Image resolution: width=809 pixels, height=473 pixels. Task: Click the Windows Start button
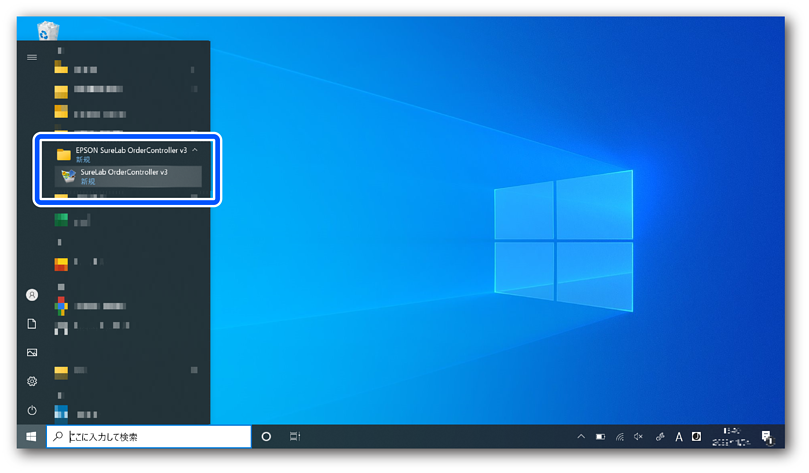click(x=31, y=437)
